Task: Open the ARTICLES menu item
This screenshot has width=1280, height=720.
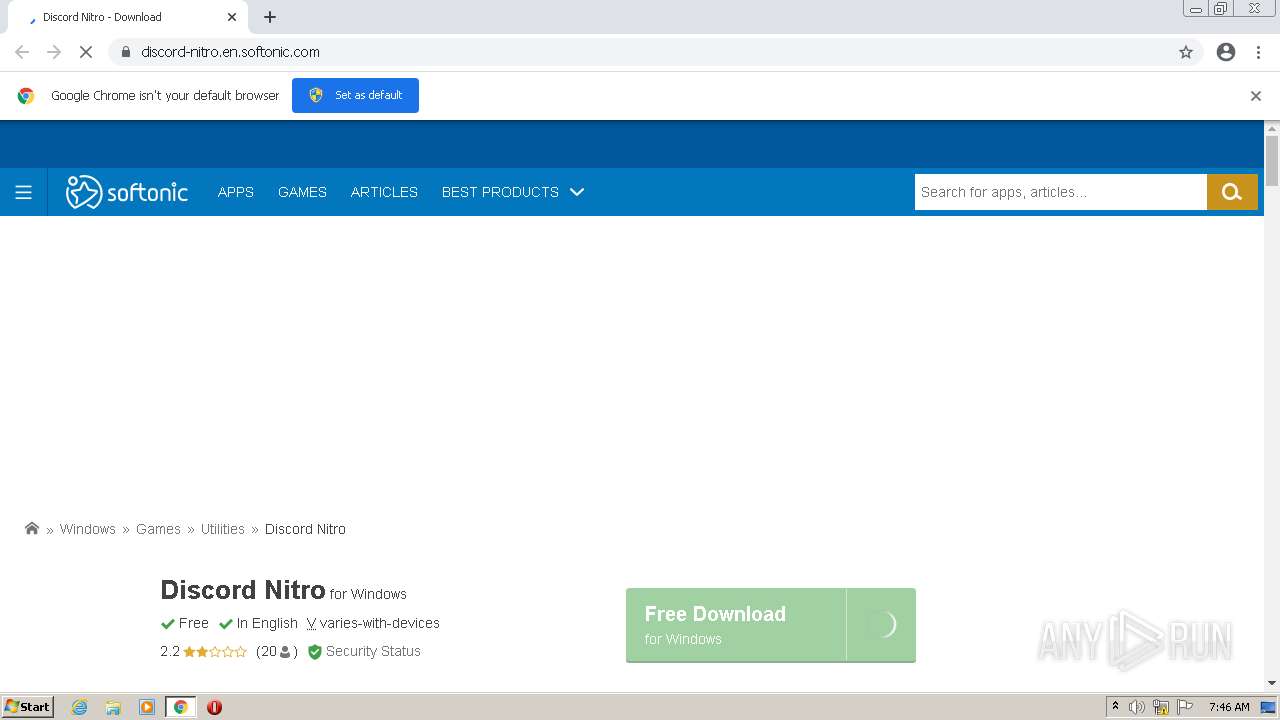Action: tap(384, 192)
